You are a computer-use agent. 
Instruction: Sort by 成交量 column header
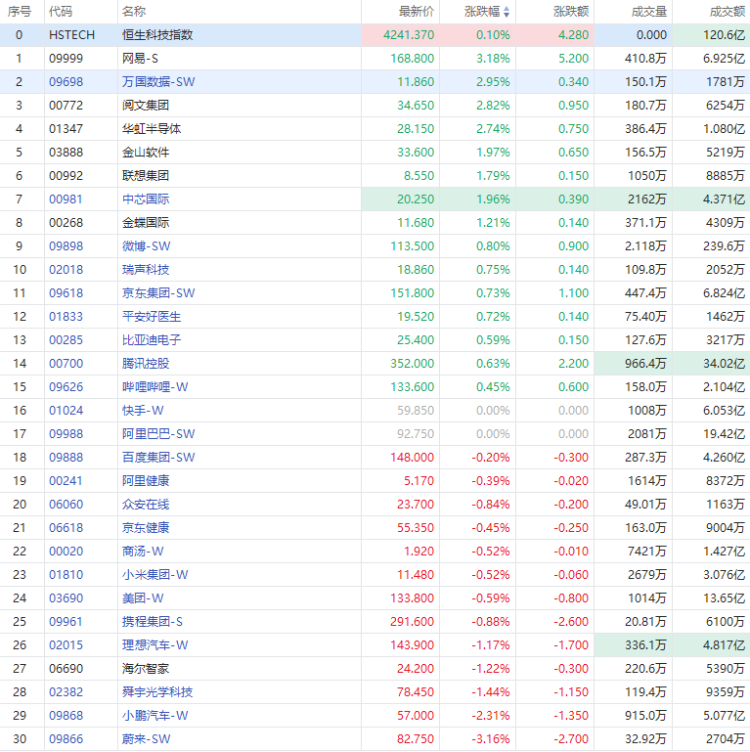(649, 12)
